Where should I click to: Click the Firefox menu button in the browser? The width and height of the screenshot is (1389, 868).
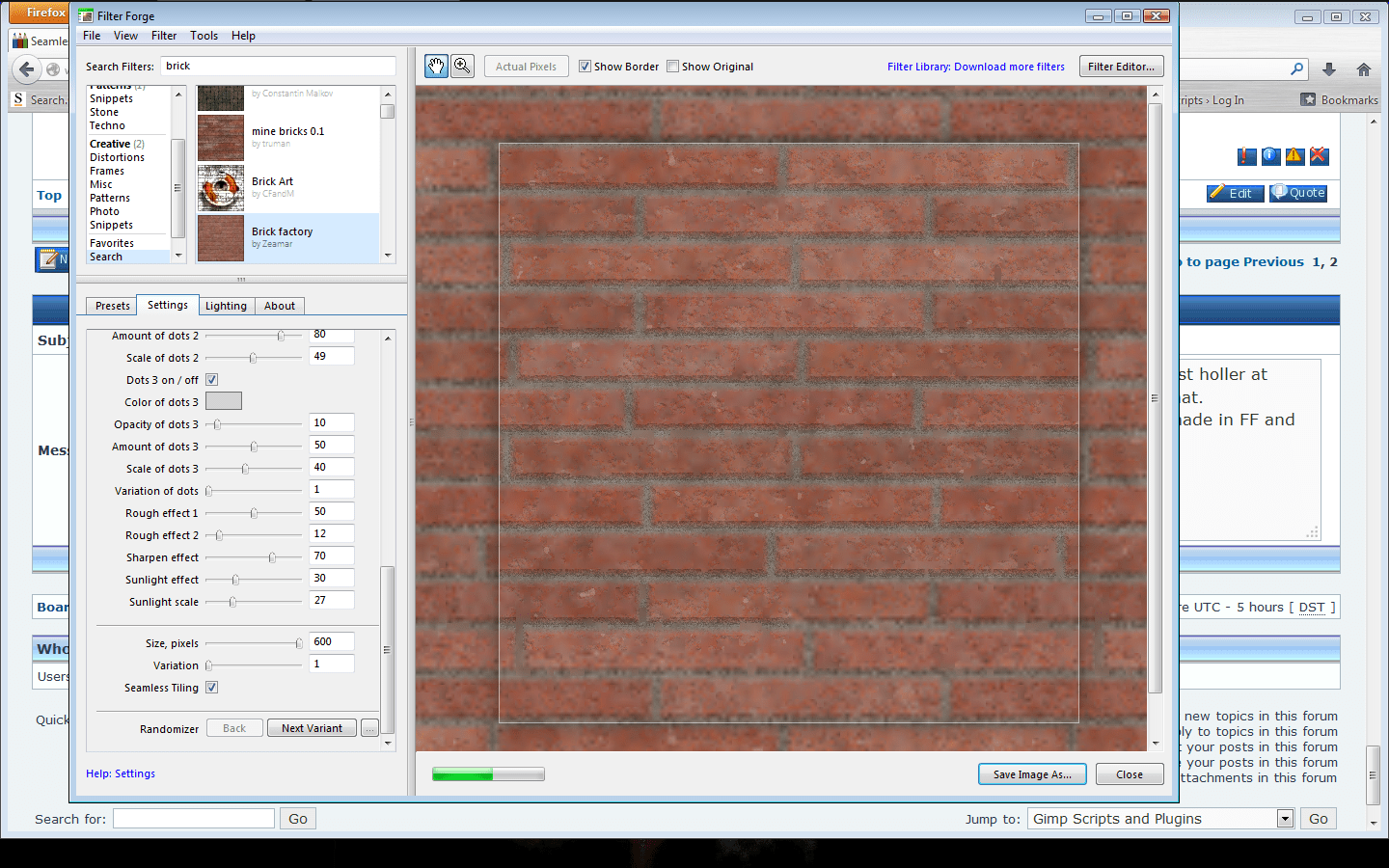coord(39,12)
